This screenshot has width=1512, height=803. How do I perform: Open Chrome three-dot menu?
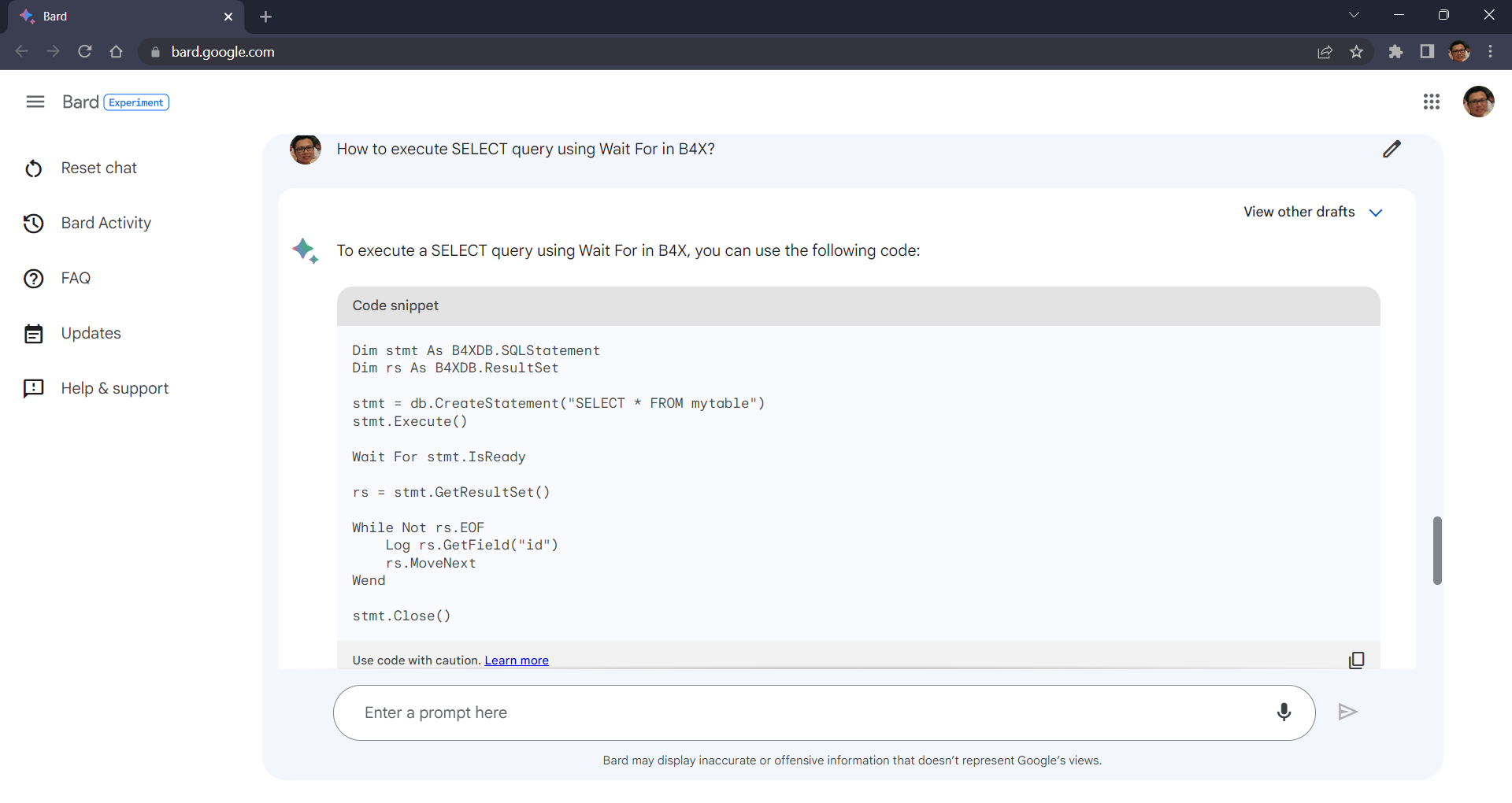click(x=1490, y=52)
